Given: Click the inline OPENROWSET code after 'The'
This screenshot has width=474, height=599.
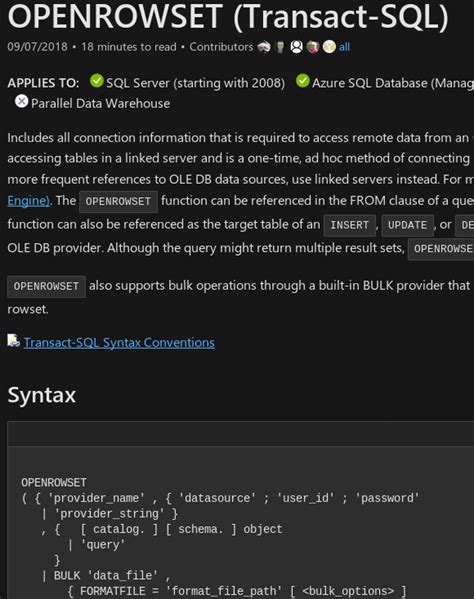Looking at the screenshot, I should 118,202.
